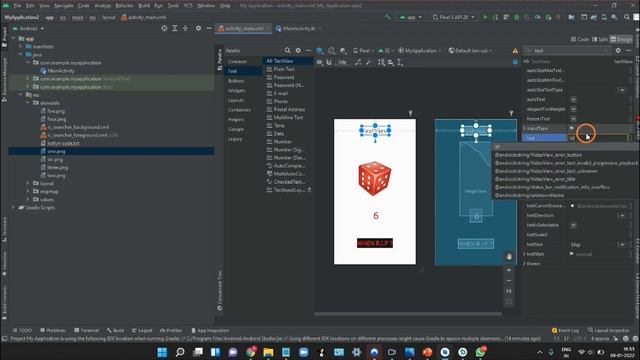This screenshot has width=640, height=360.
Task: Select the activity_main.xml editor tab
Action: 244,29
